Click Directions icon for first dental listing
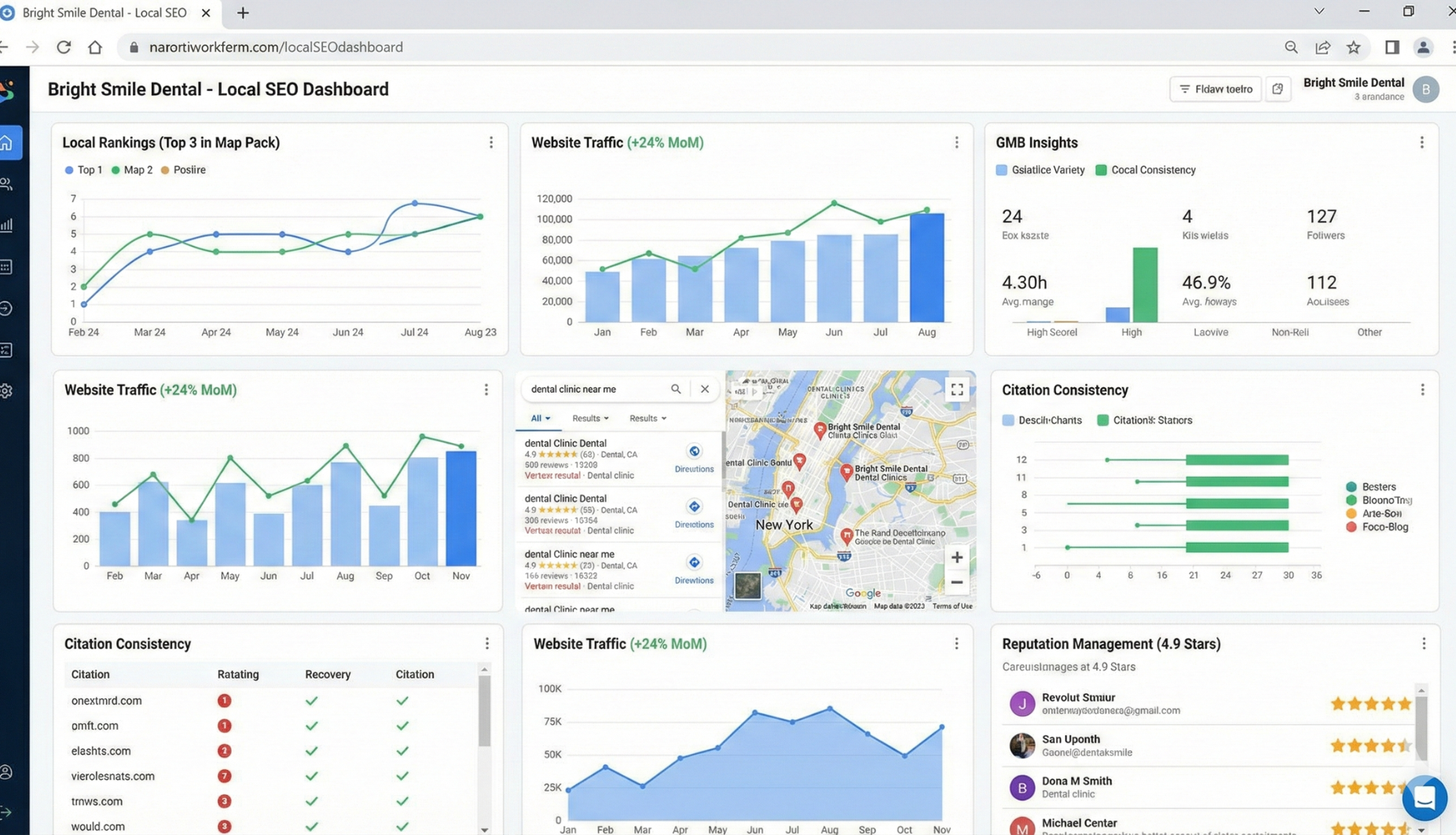Viewport: 1456px width, 835px height. click(694, 452)
